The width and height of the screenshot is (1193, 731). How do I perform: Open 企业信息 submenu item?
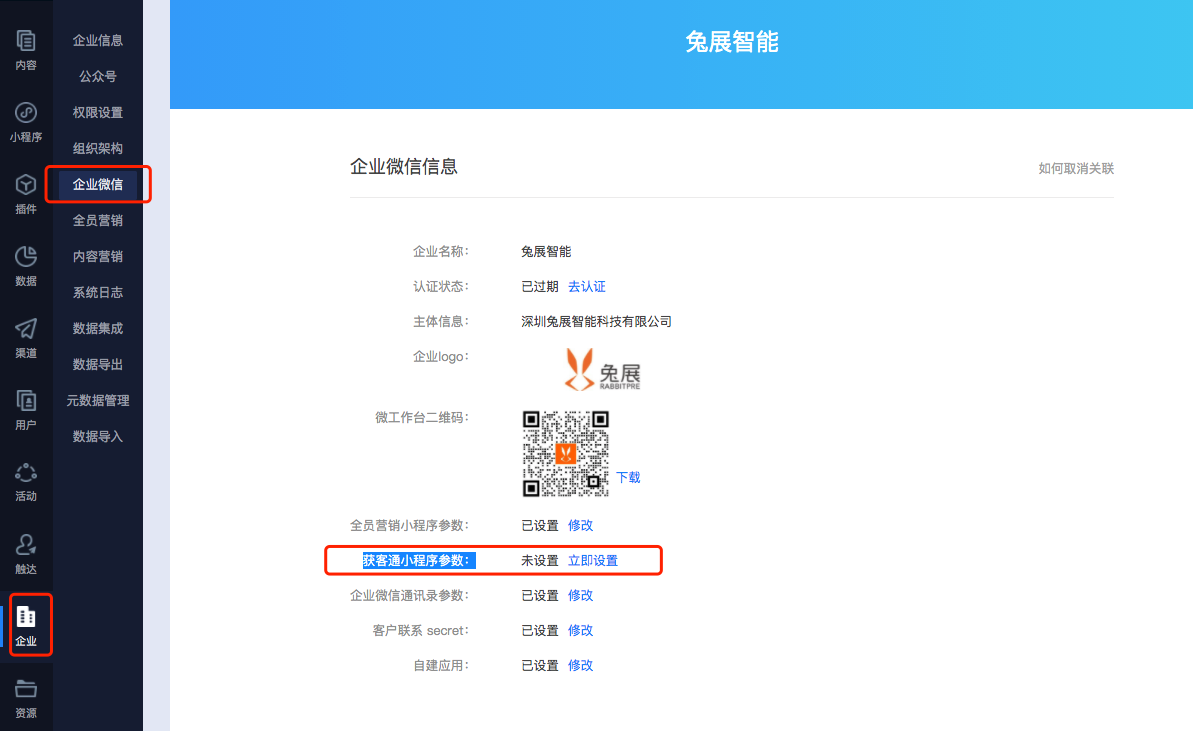click(x=97, y=40)
